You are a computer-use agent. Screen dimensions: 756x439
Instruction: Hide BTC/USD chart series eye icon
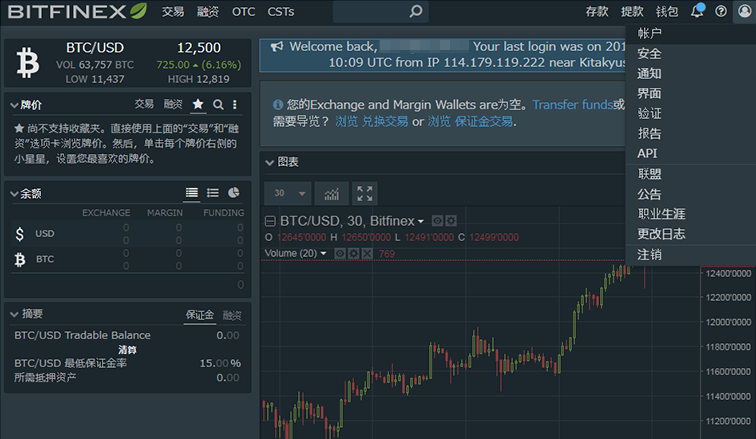[x=437, y=221]
